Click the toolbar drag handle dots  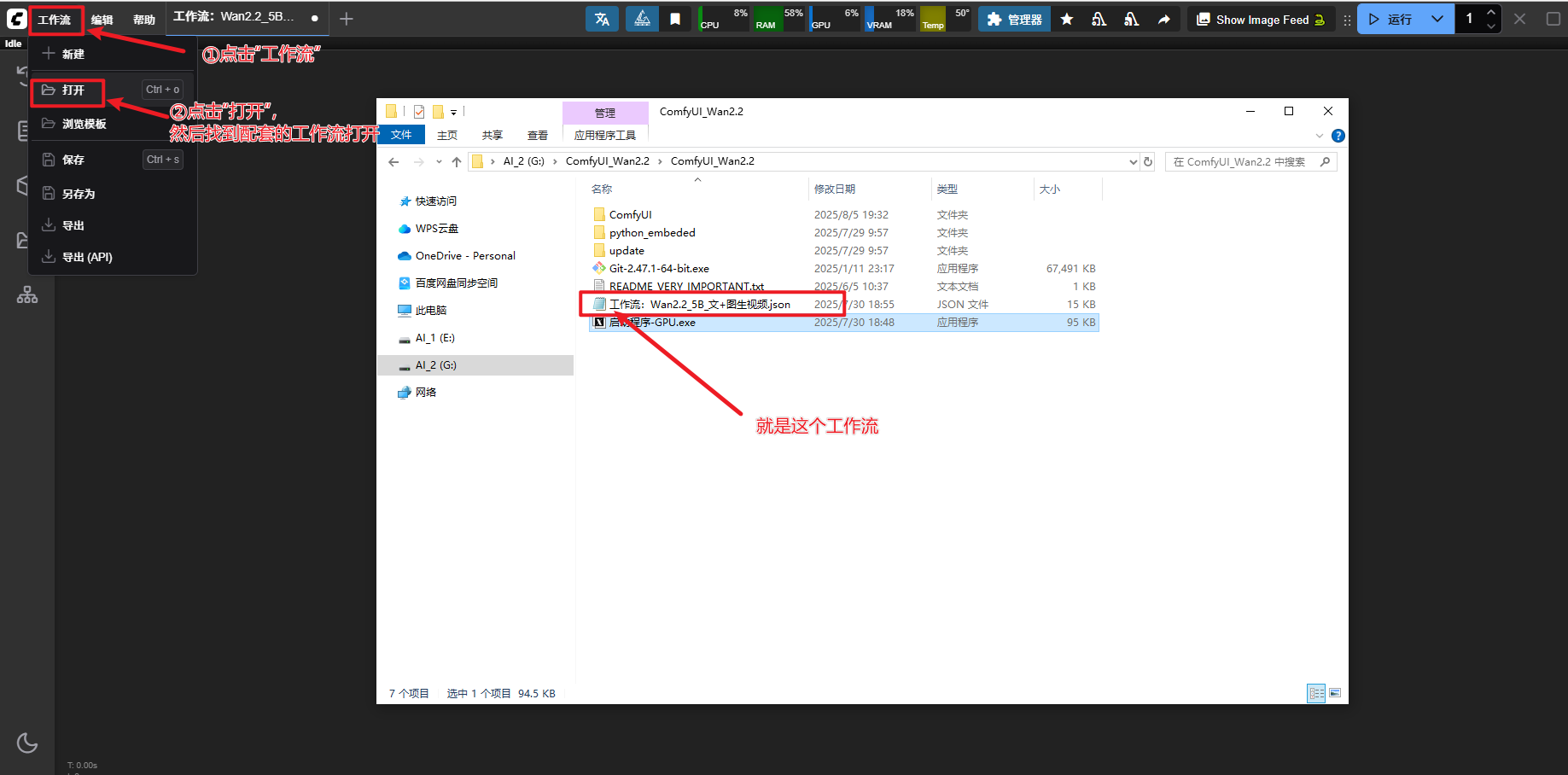tap(1347, 19)
